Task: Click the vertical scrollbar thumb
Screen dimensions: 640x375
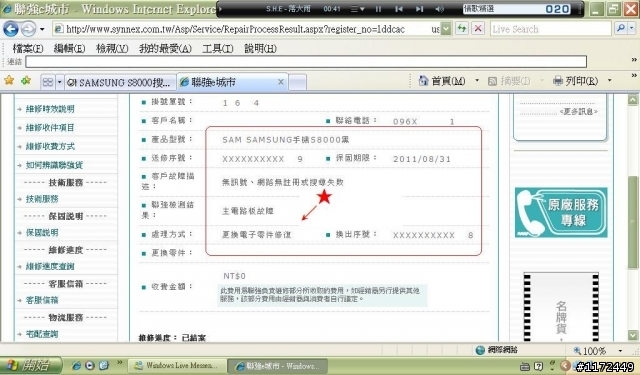Action: click(x=633, y=222)
